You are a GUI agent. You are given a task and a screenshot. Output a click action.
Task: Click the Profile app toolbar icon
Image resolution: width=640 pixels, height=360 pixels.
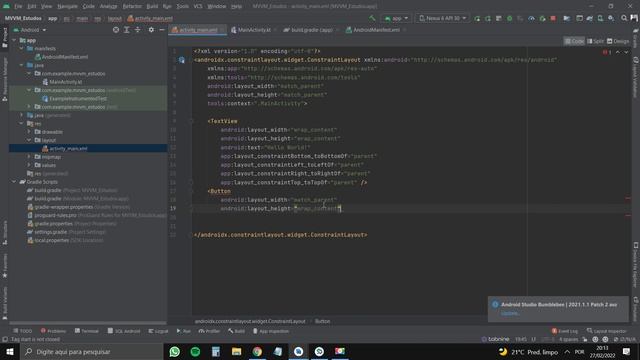click(x=531, y=18)
